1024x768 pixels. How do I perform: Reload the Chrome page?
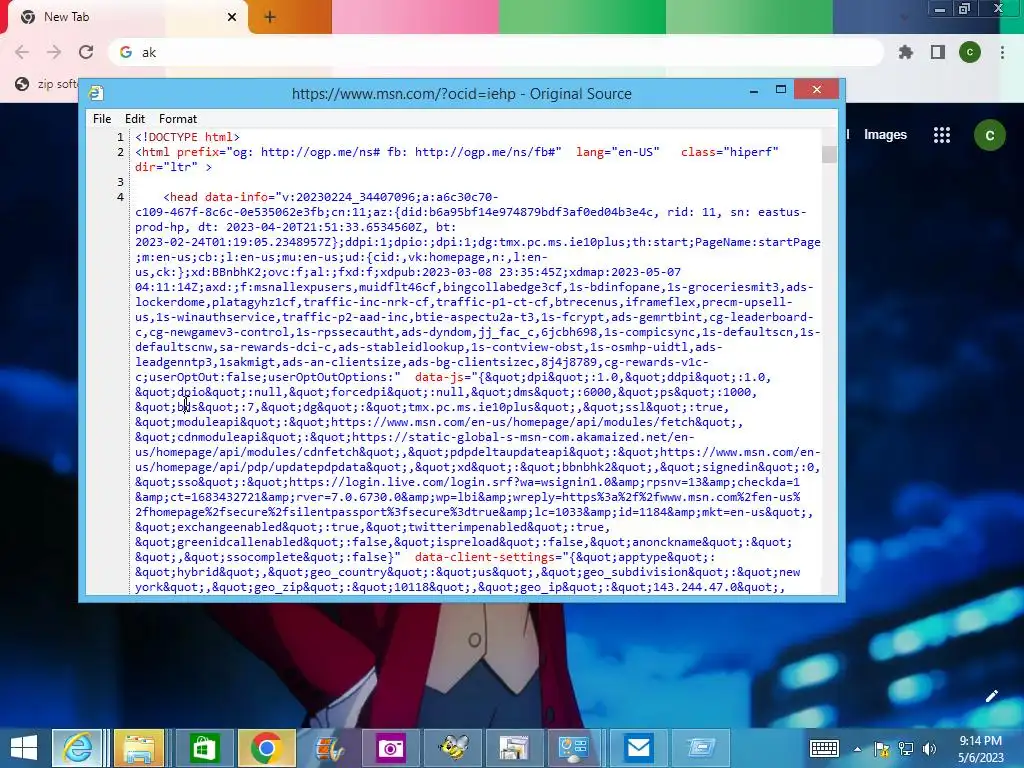pyautogui.click(x=86, y=52)
